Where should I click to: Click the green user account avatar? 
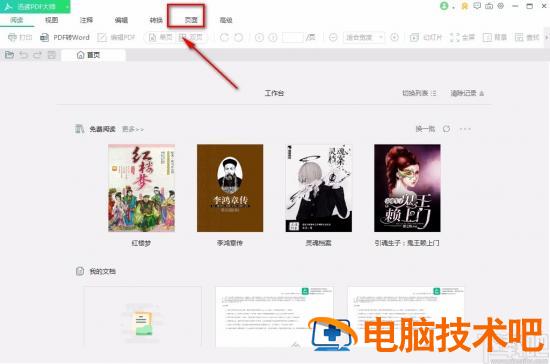coord(444,6)
